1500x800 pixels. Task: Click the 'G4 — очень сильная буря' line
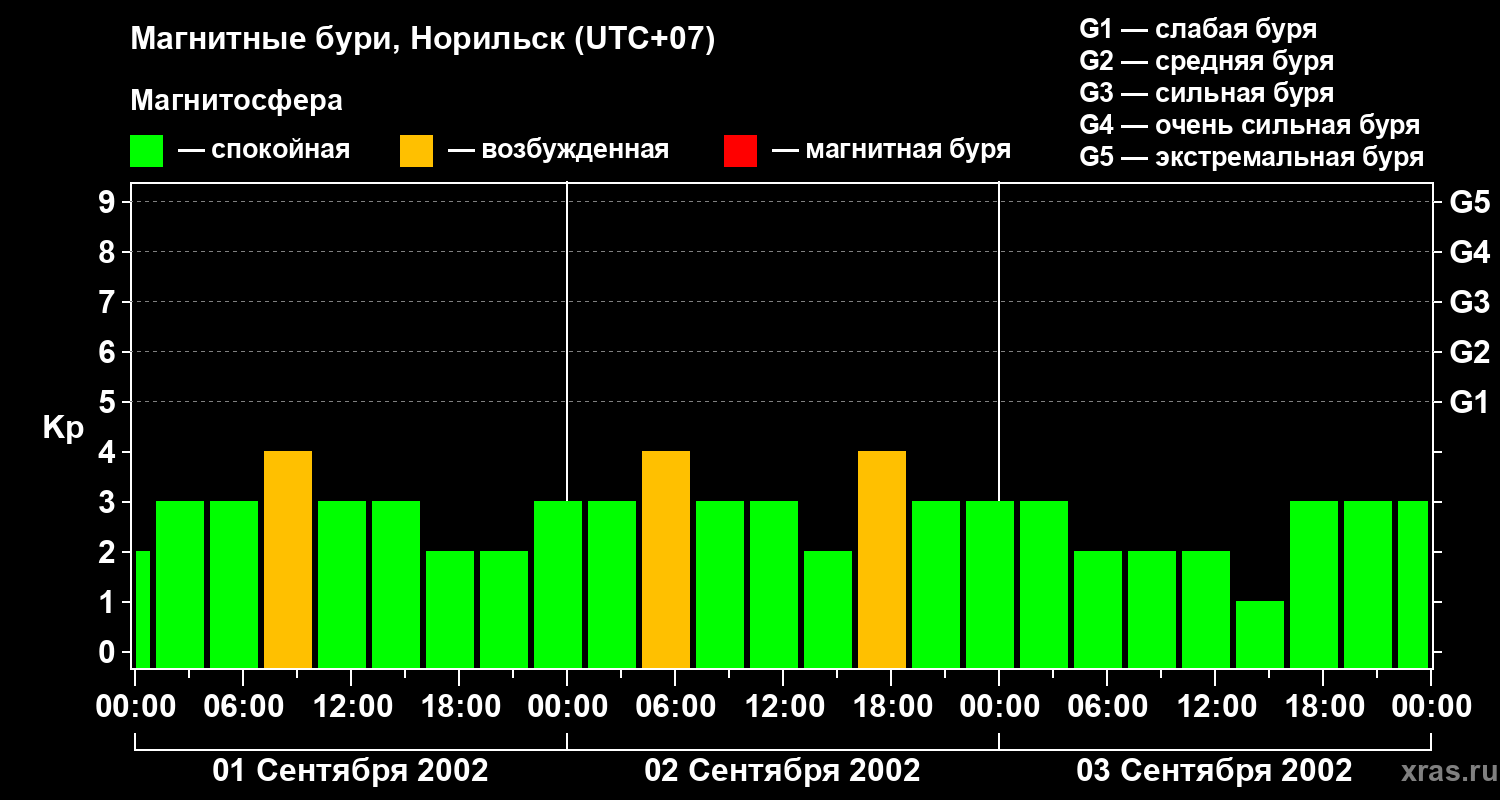pos(1250,125)
